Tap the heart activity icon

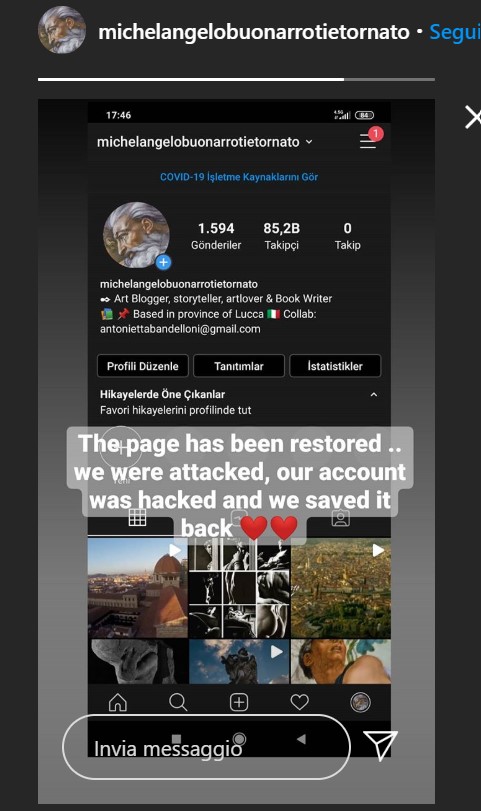(299, 702)
